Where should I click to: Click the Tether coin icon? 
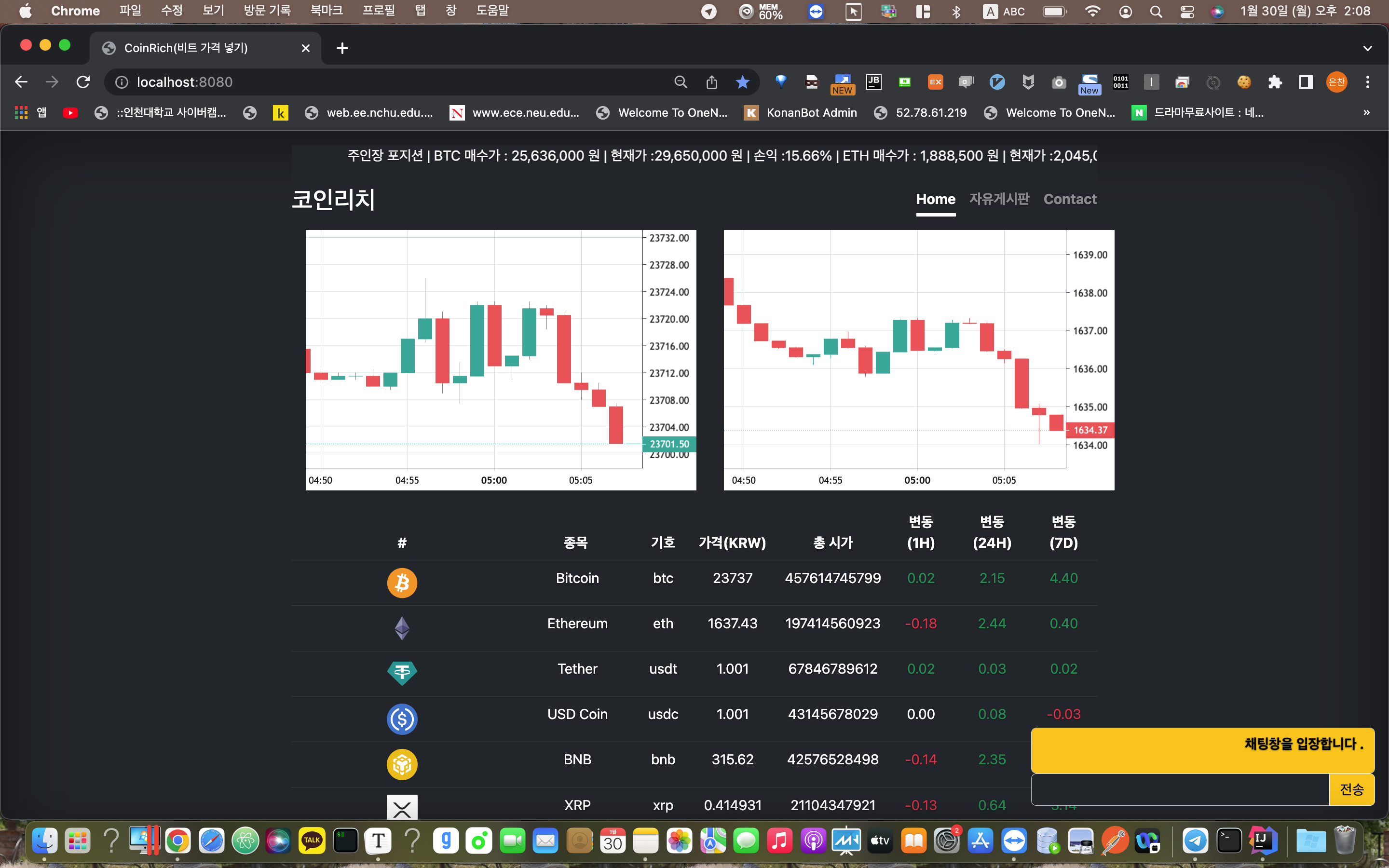pyautogui.click(x=402, y=673)
